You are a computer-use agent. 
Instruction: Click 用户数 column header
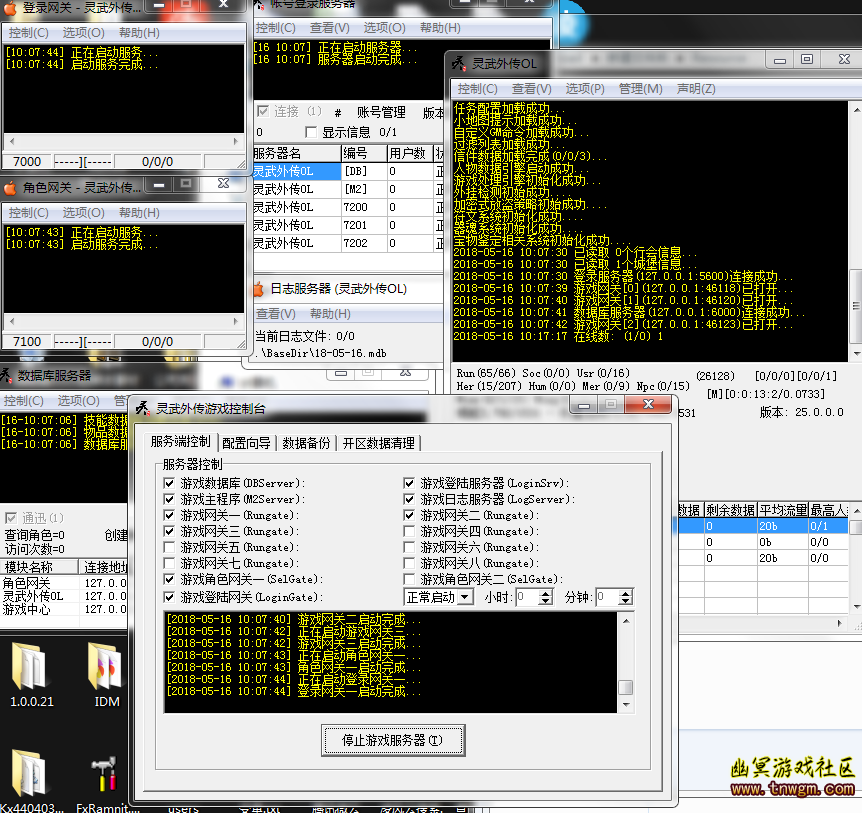click(x=409, y=153)
